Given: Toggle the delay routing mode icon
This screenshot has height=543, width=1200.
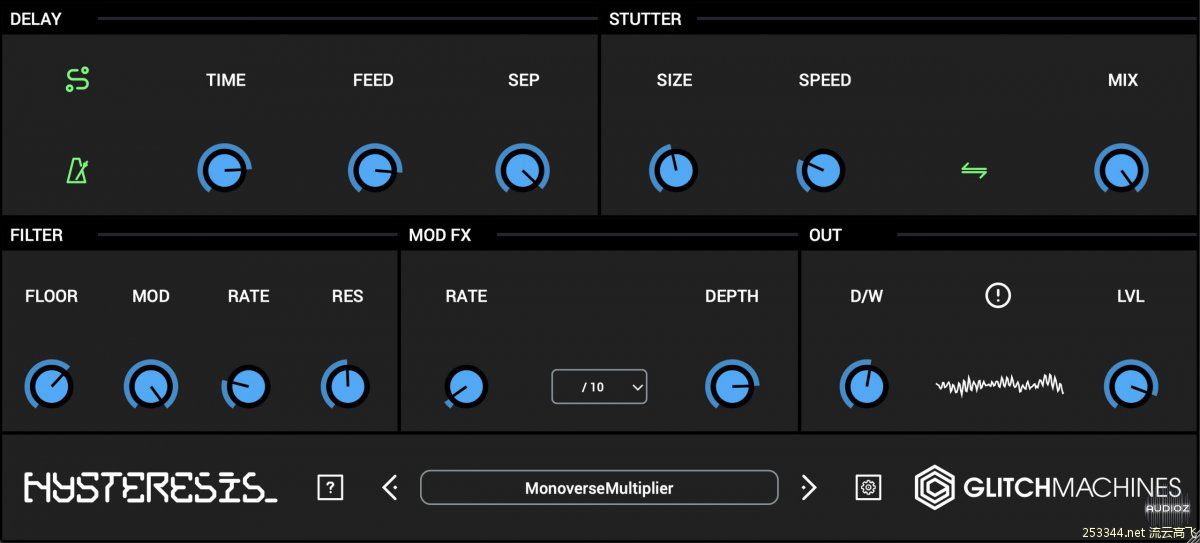Looking at the screenshot, I should tap(78, 79).
